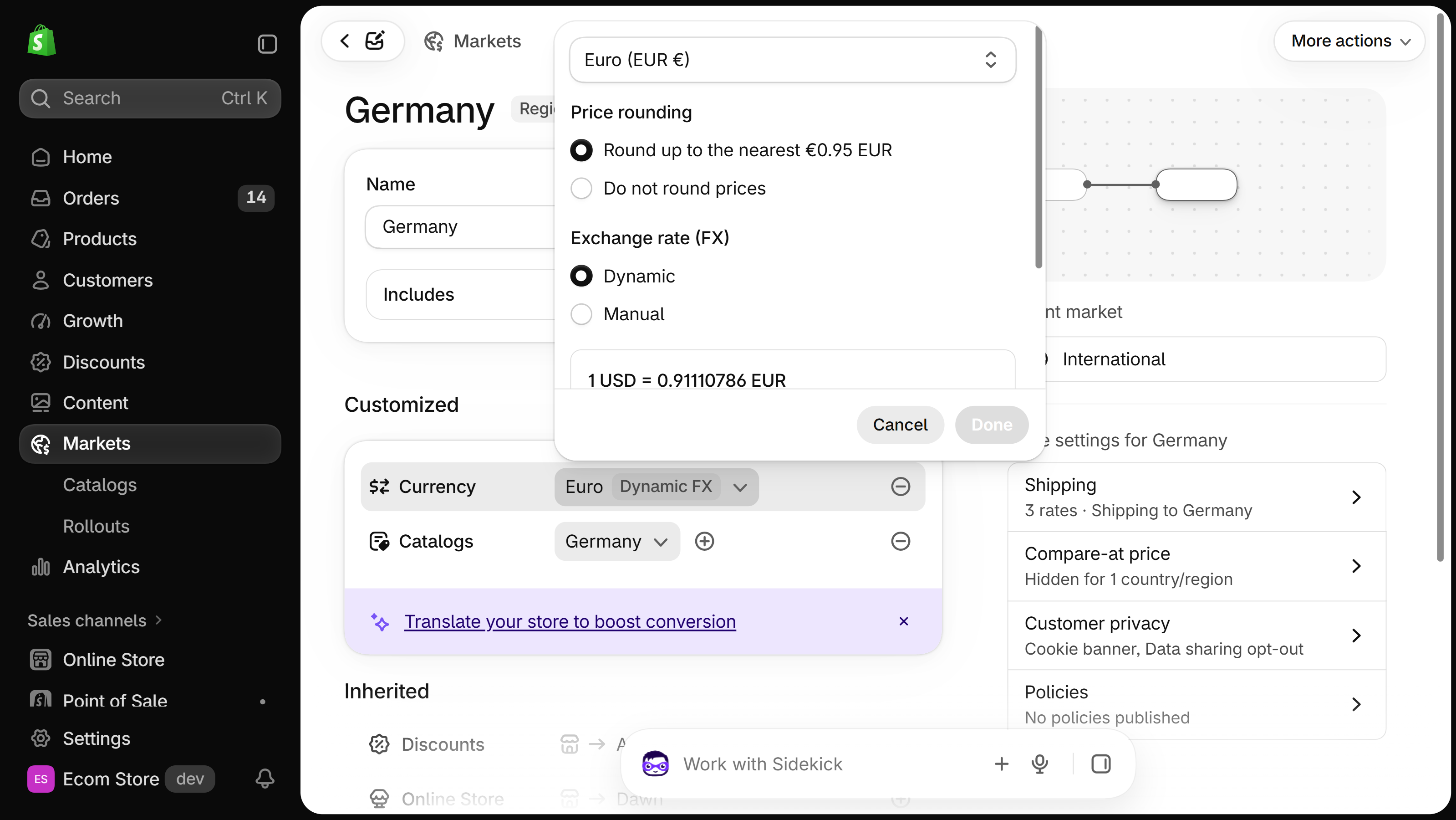This screenshot has height=820, width=1456.
Task: Collapse the sidebar with the panel icon
Action: (x=267, y=44)
